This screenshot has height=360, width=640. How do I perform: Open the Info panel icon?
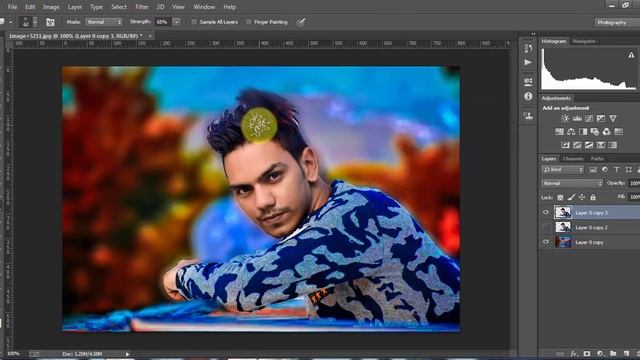point(528,96)
